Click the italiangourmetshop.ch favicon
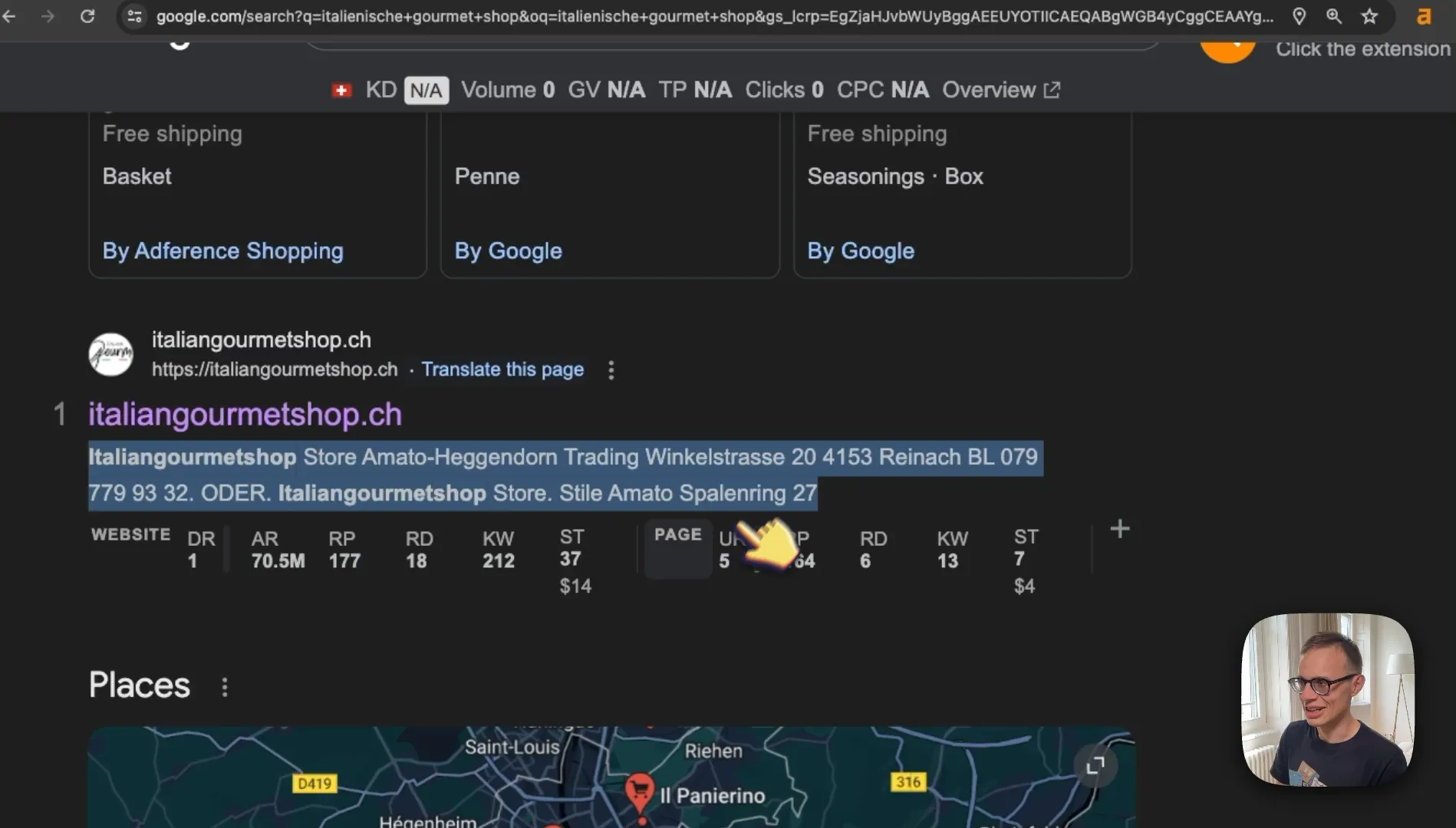1456x828 pixels. click(111, 353)
